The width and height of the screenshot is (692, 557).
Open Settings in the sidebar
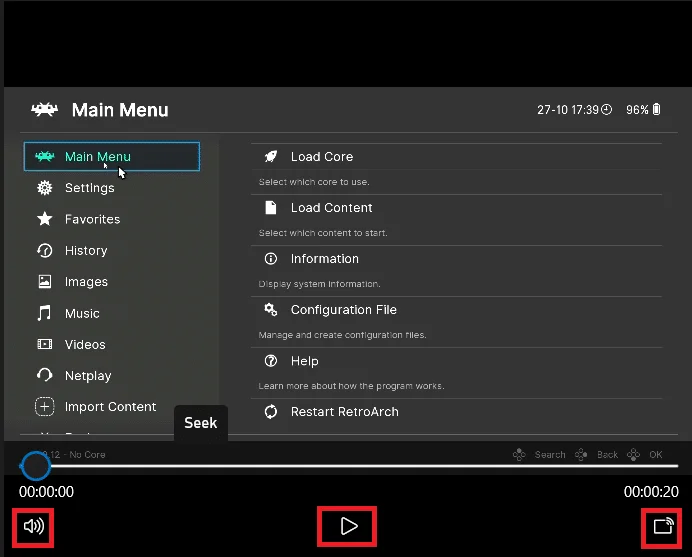click(x=90, y=188)
